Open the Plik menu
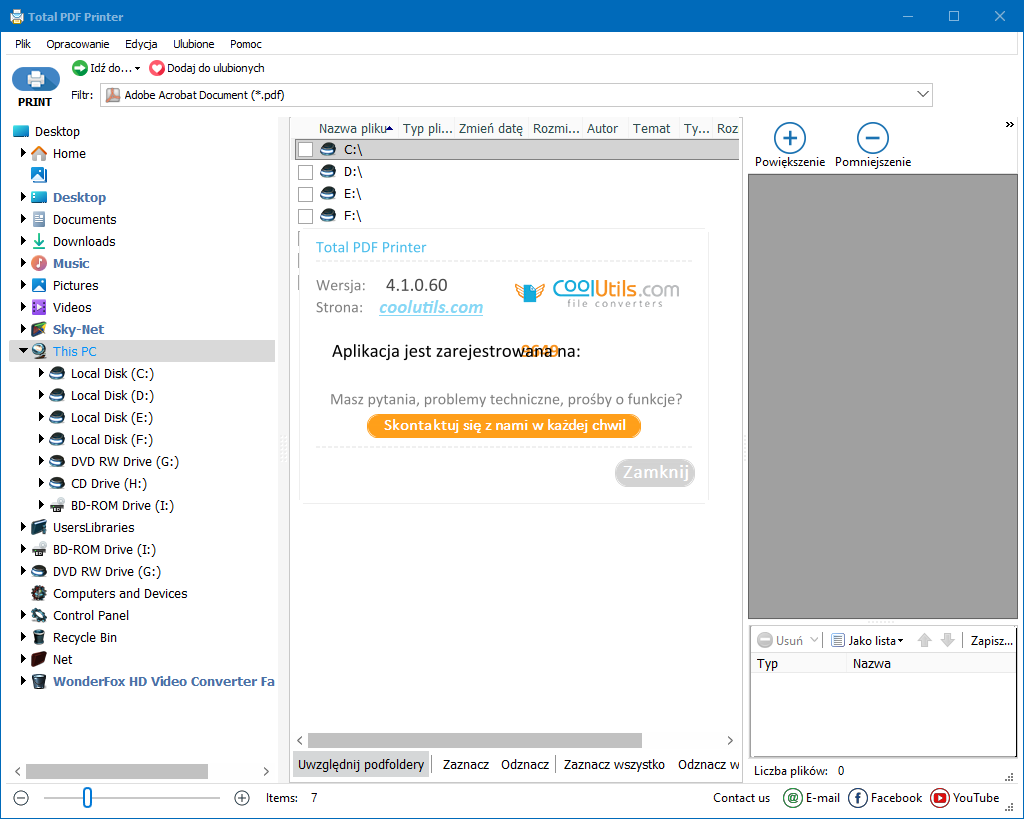Screen dimensions: 1024x819 (23, 44)
